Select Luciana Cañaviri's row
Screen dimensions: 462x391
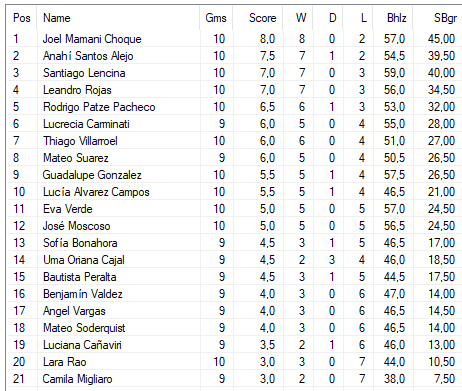click(x=234, y=345)
